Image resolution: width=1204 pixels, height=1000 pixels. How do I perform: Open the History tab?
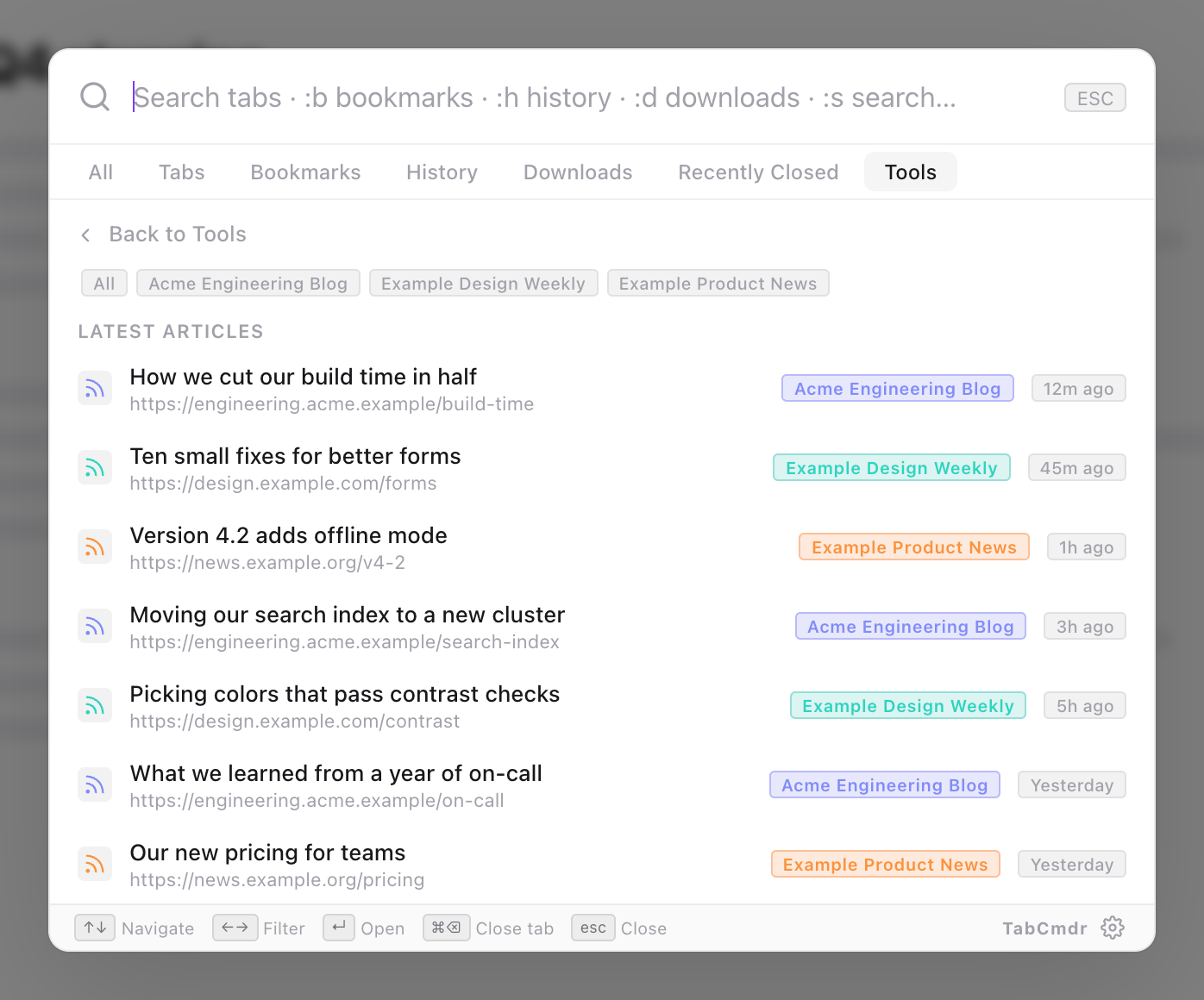pyautogui.click(x=442, y=172)
